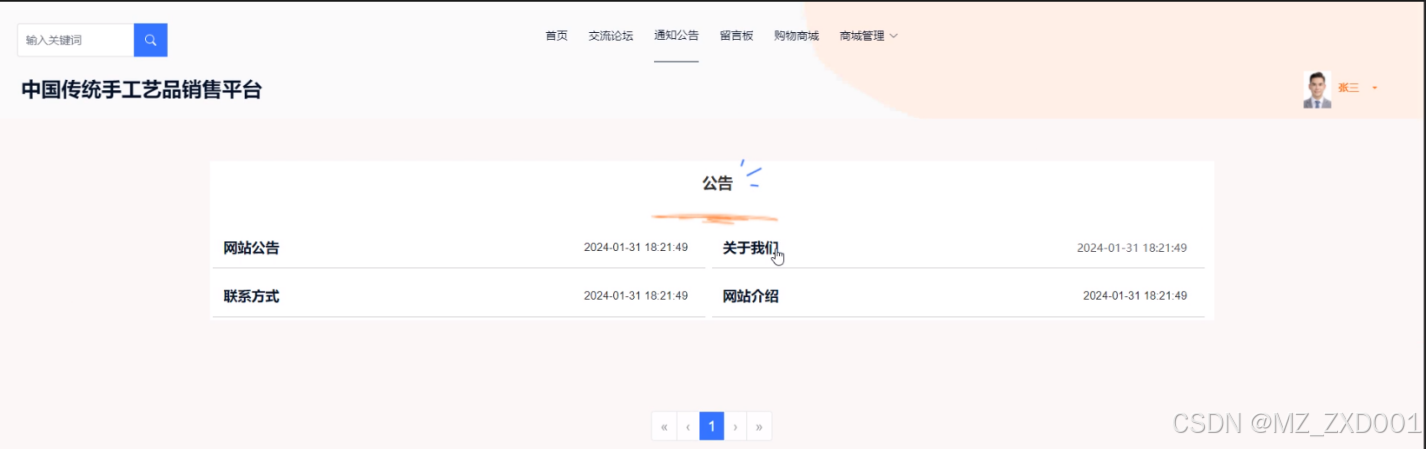Jump to first page with « button
This screenshot has width=1426, height=449.
(664, 427)
